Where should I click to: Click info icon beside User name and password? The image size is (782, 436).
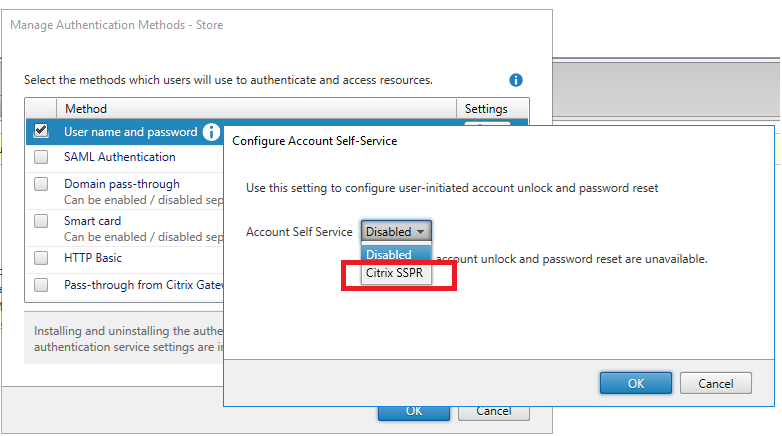tap(211, 132)
